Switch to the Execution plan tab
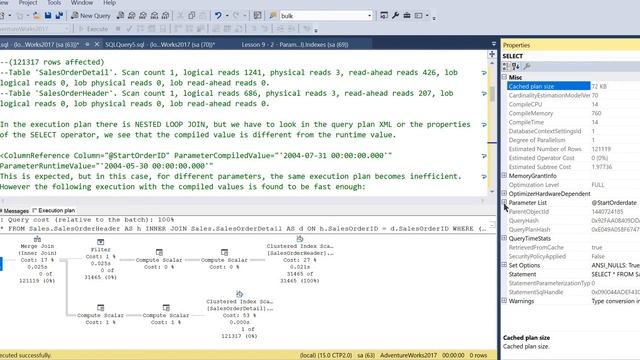This screenshot has width=640, height=360. [x=53, y=211]
